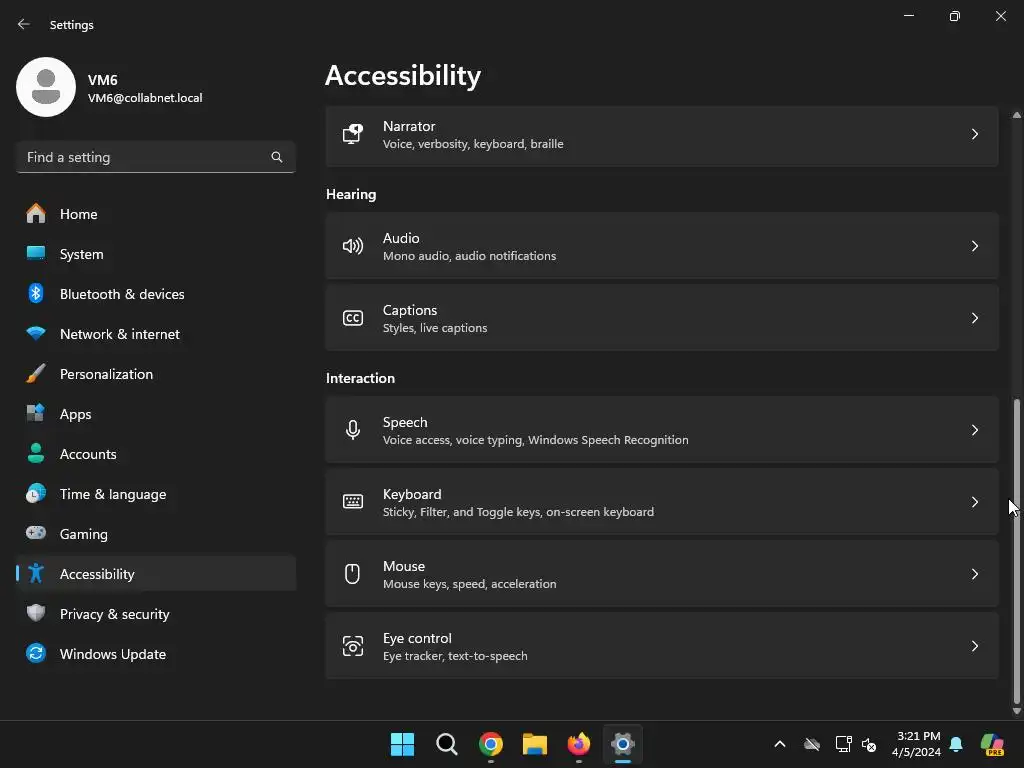Go back with the Settings back arrow
The height and width of the screenshot is (768, 1024).
(x=24, y=24)
